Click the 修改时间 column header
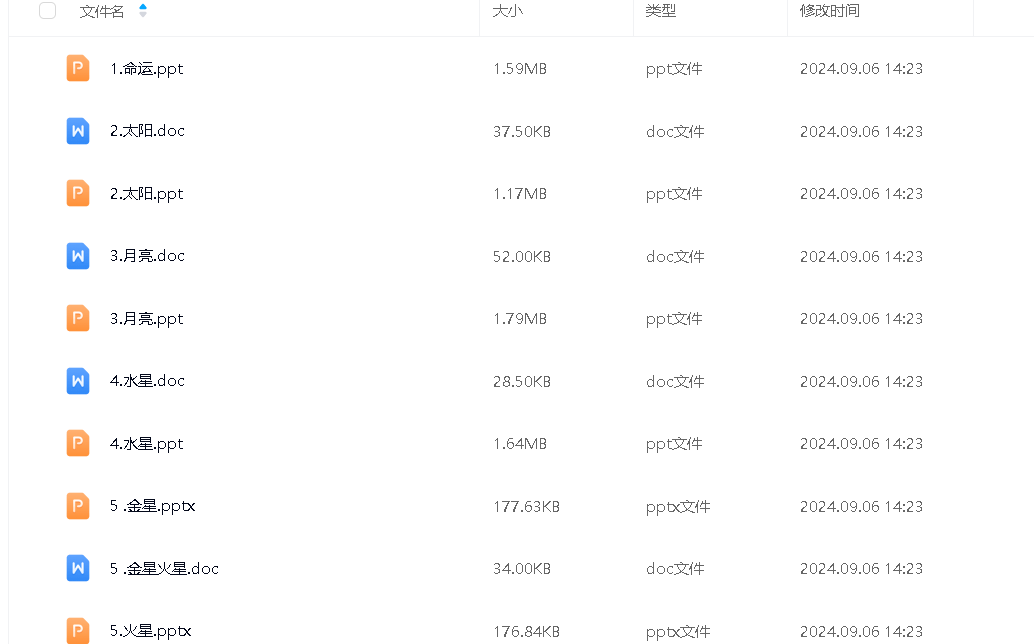This screenshot has width=1034, height=644. tap(829, 11)
